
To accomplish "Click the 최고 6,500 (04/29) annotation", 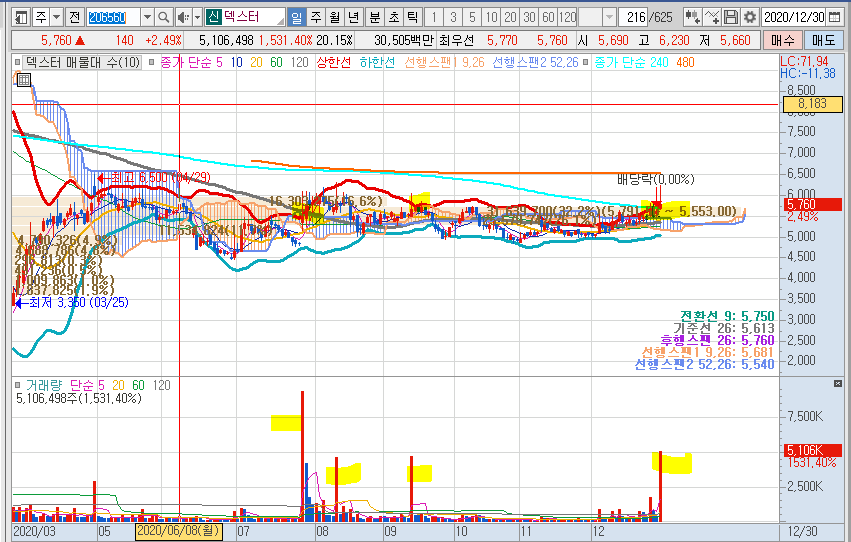I will (154, 177).
